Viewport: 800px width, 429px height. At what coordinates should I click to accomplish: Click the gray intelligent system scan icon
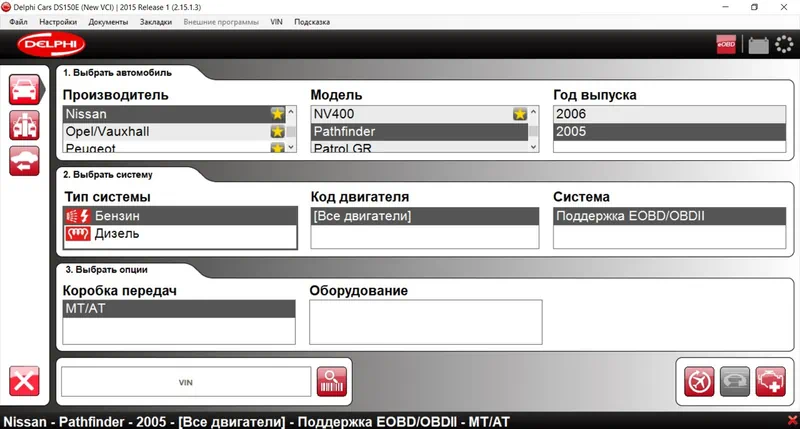pyautogui.click(x=735, y=381)
